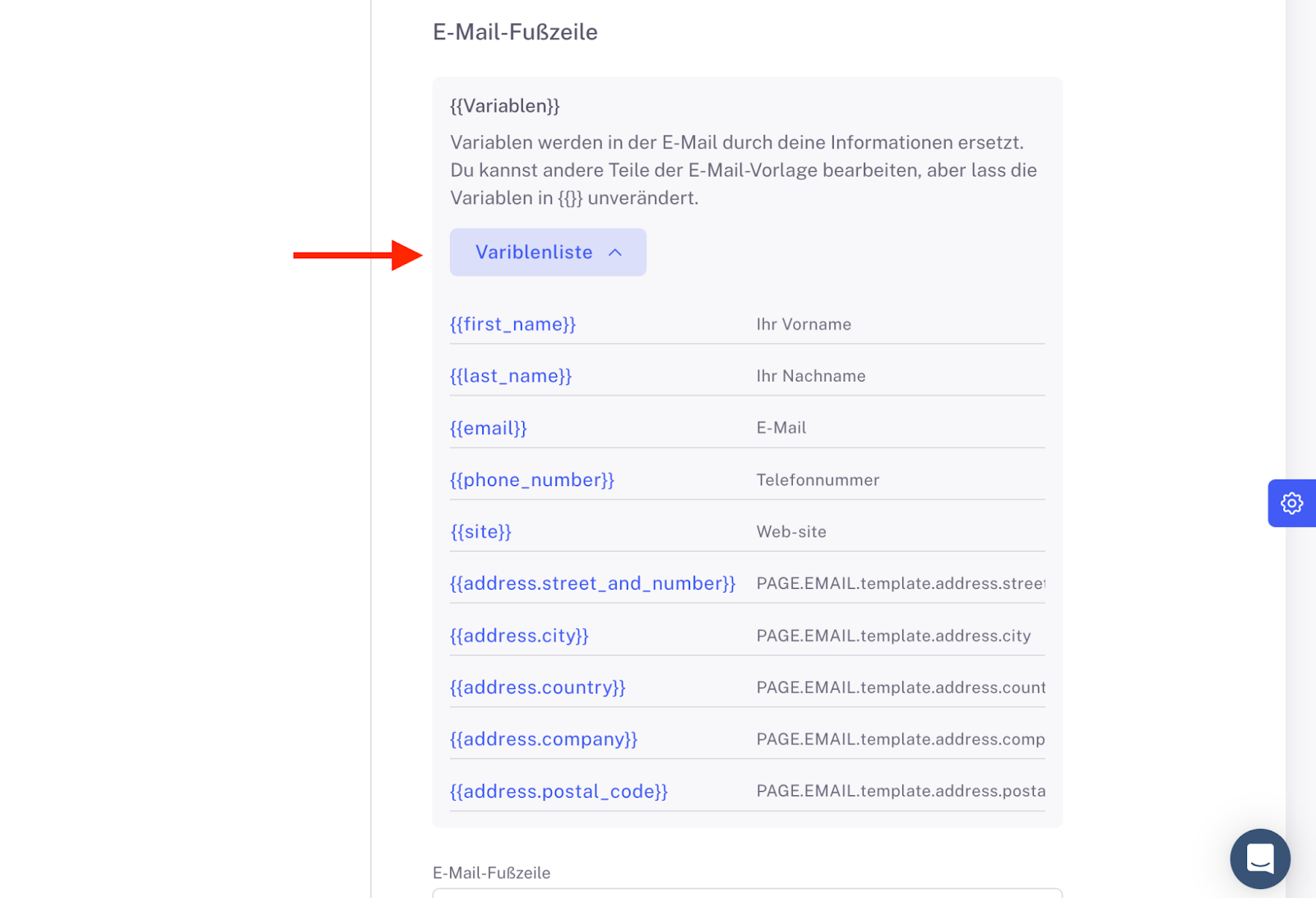The width and height of the screenshot is (1316, 898).
Task: Pick the {{address.company}} variable
Action: (544, 739)
